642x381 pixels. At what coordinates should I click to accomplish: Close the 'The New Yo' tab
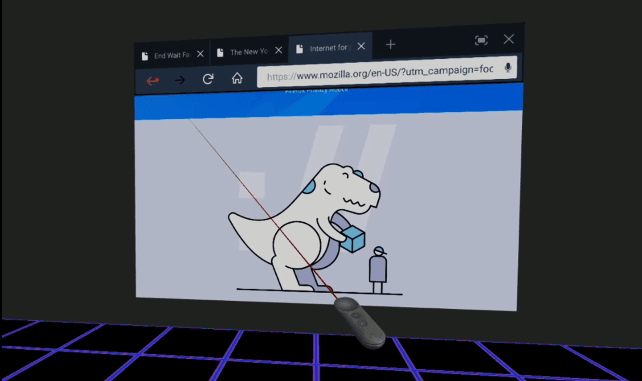(x=278, y=50)
